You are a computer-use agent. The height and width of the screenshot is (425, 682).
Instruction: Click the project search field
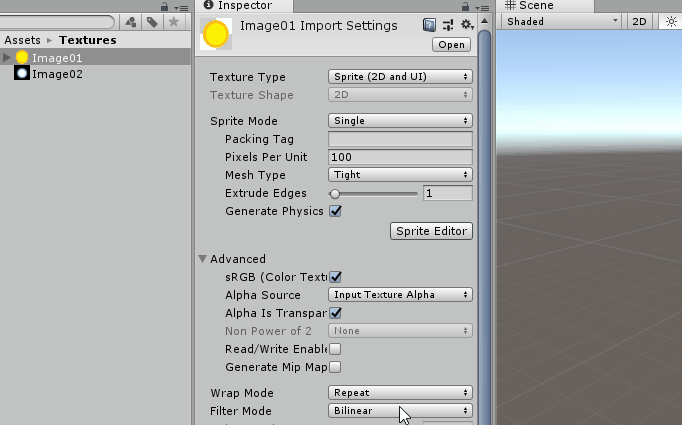click(57, 22)
